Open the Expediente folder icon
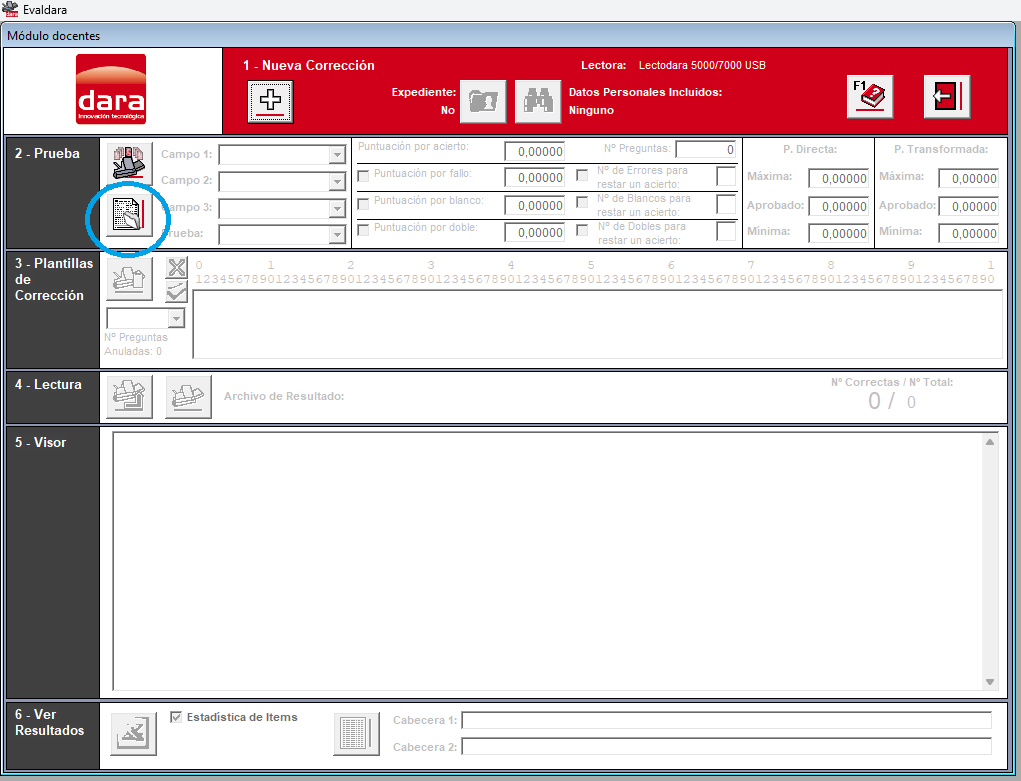This screenshot has width=1021, height=781. click(483, 102)
